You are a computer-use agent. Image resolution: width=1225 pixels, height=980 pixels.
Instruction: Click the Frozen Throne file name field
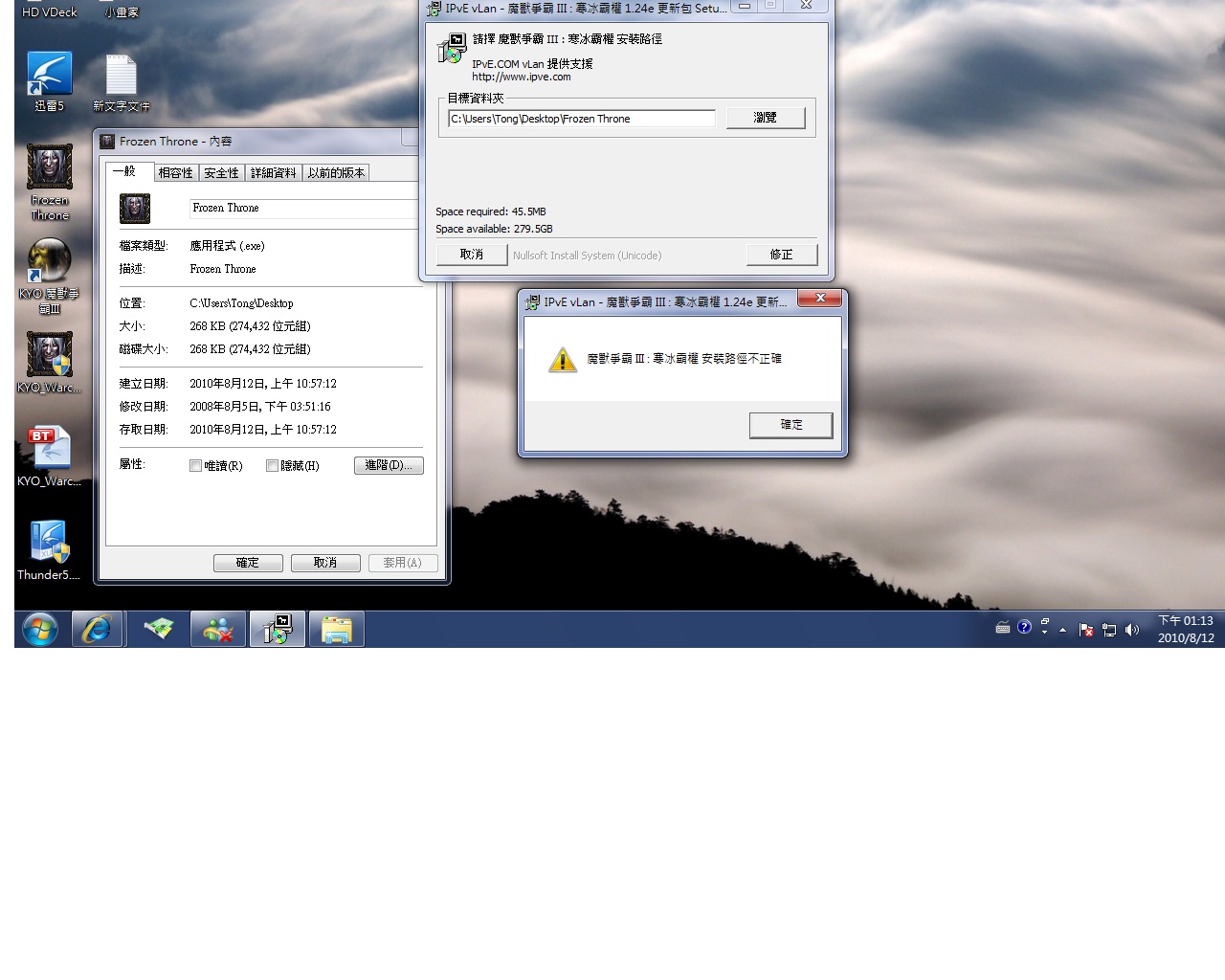click(x=303, y=209)
